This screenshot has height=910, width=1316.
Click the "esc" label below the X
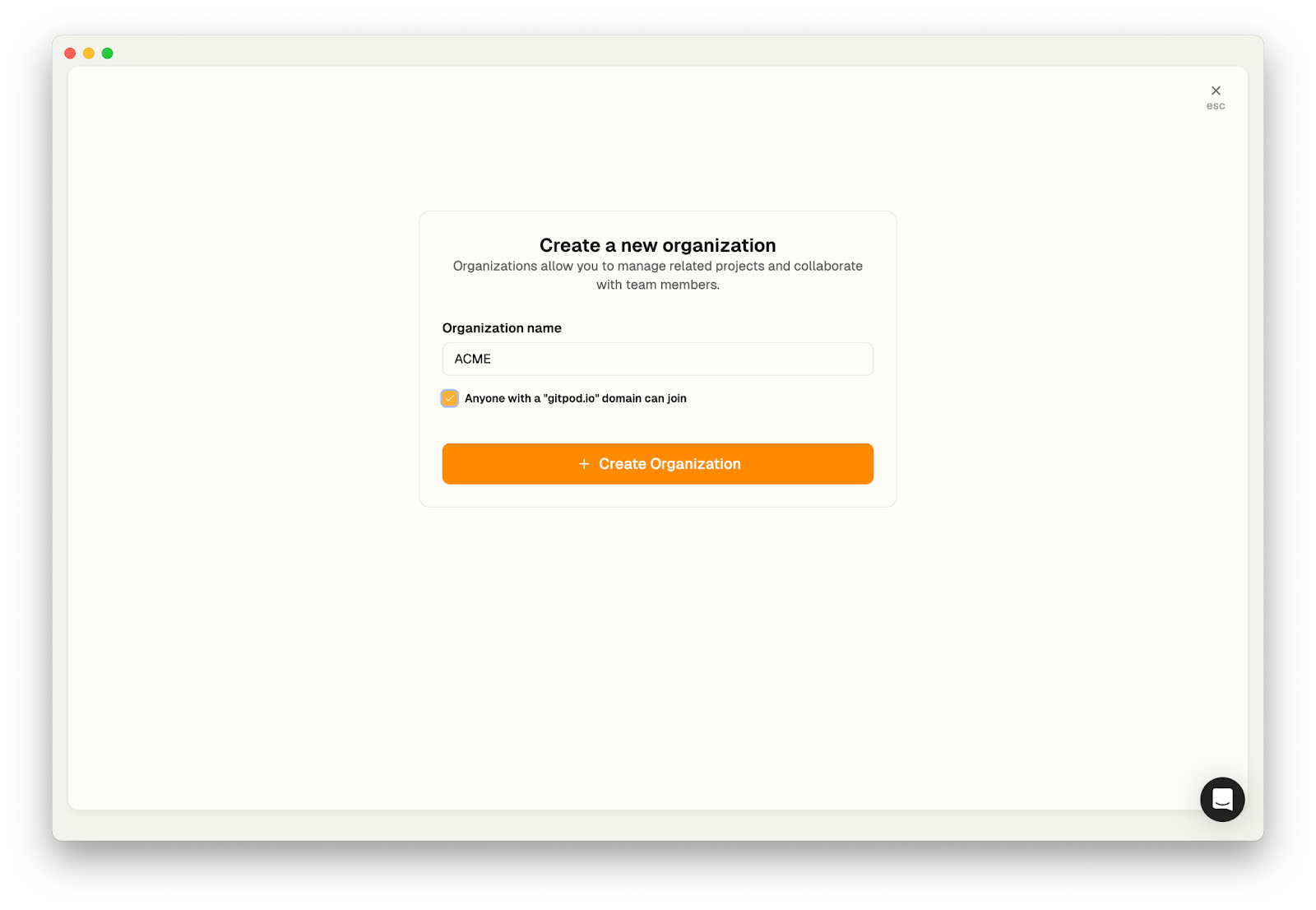coord(1216,106)
